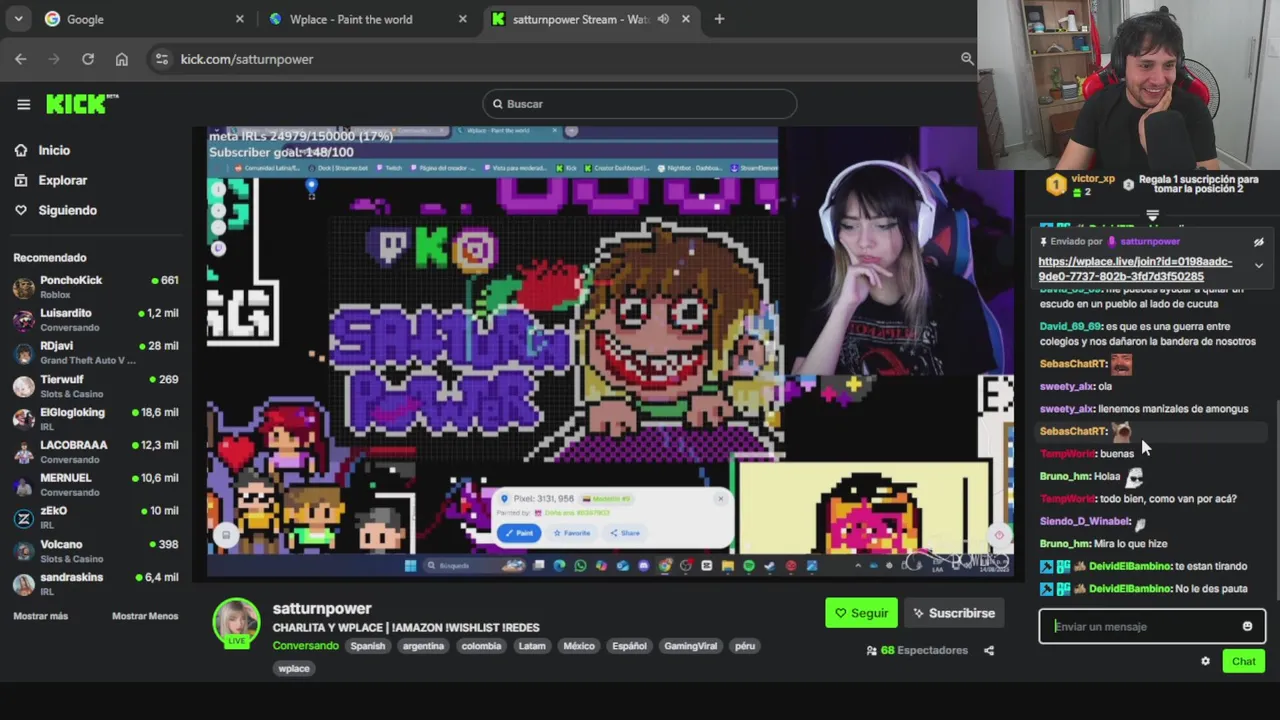This screenshot has width=1280, height=720.
Task: Collapse recommended list with Mostrar Menos
Action: click(x=145, y=616)
